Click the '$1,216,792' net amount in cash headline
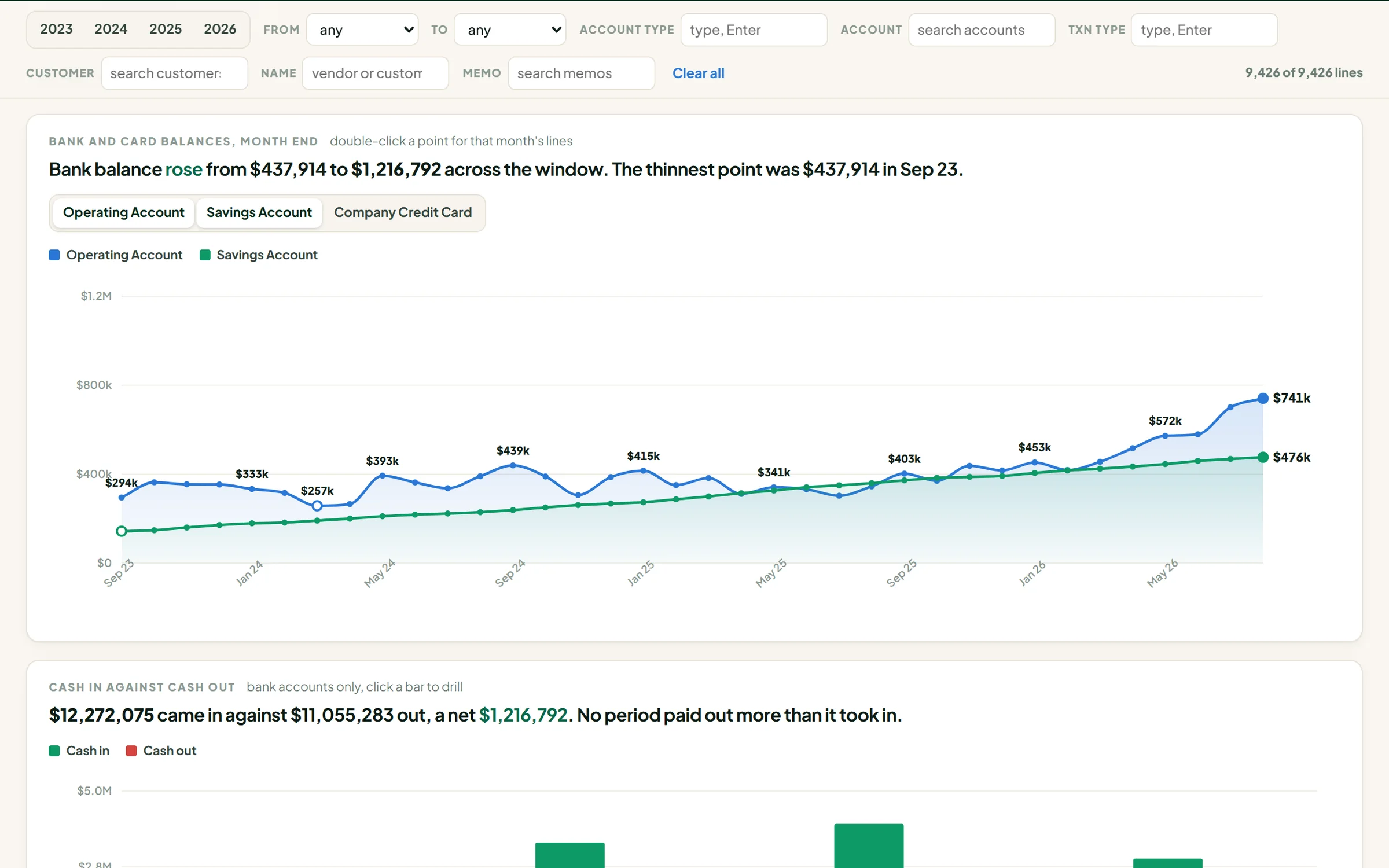This screenshot has width=1389, height=868. (523, 715)
